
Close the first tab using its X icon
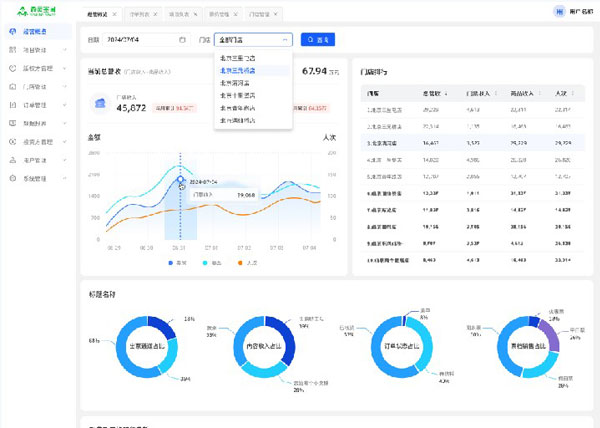coord(114,15)
